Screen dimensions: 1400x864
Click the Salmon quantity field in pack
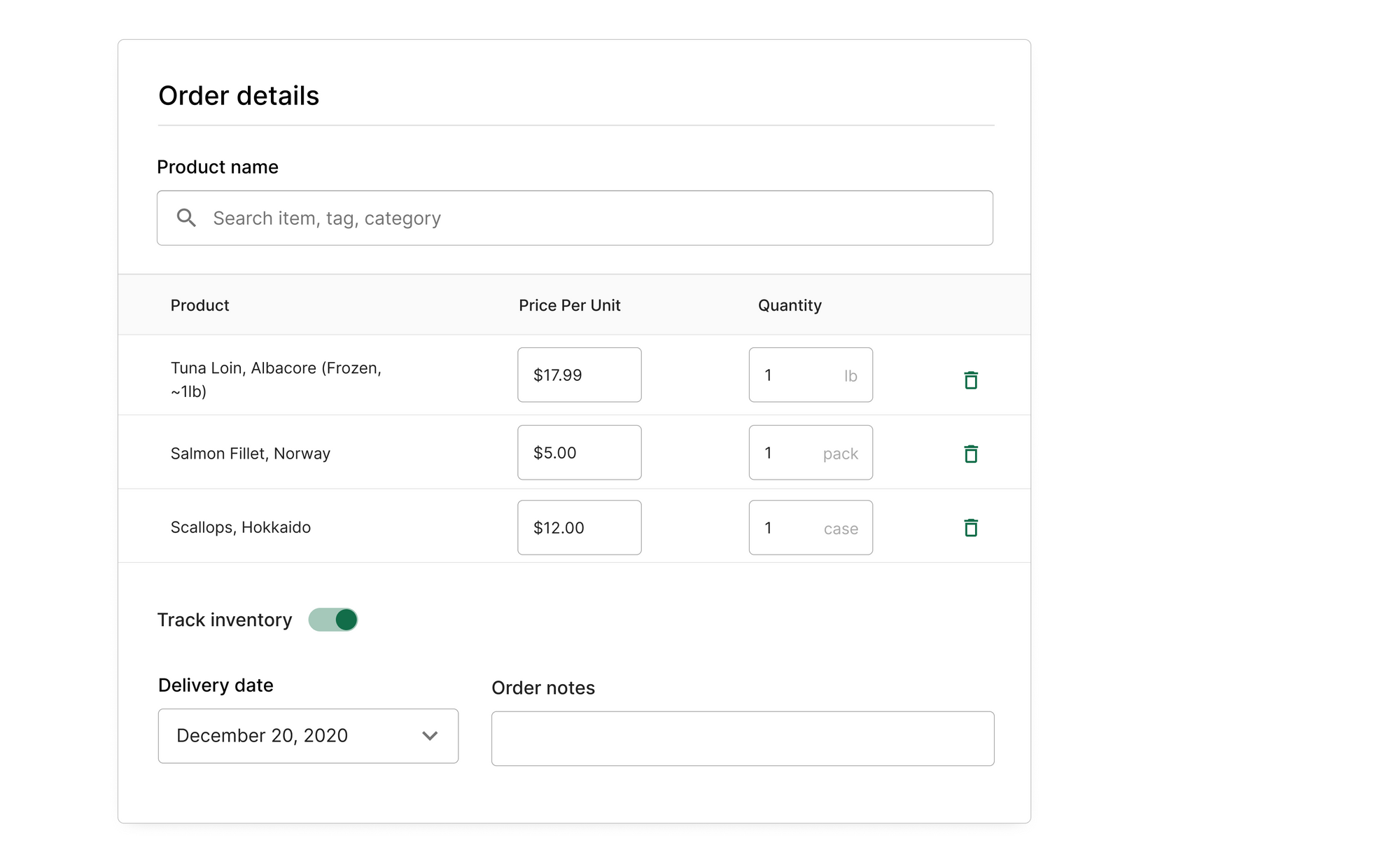coord(811,452)
